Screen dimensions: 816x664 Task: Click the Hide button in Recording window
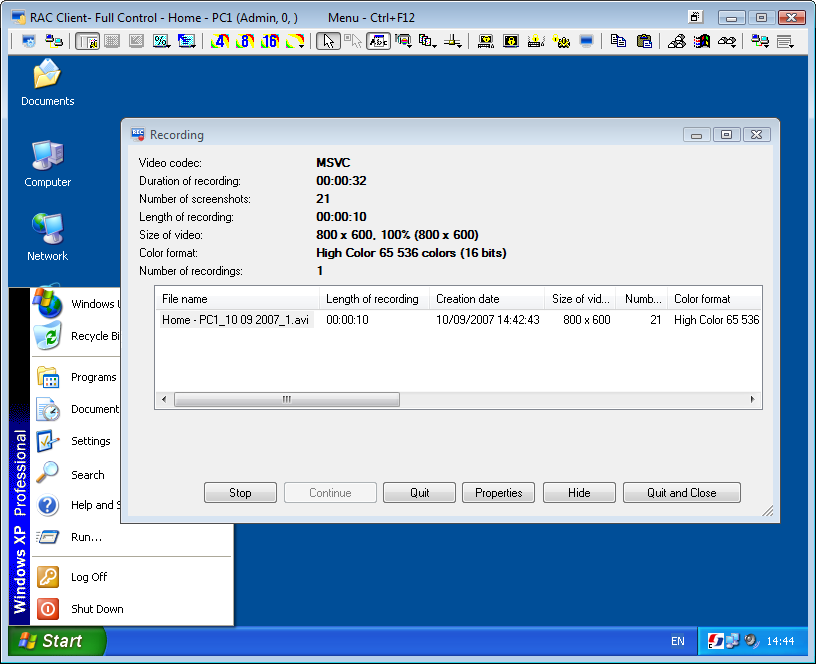pos(579,493)
